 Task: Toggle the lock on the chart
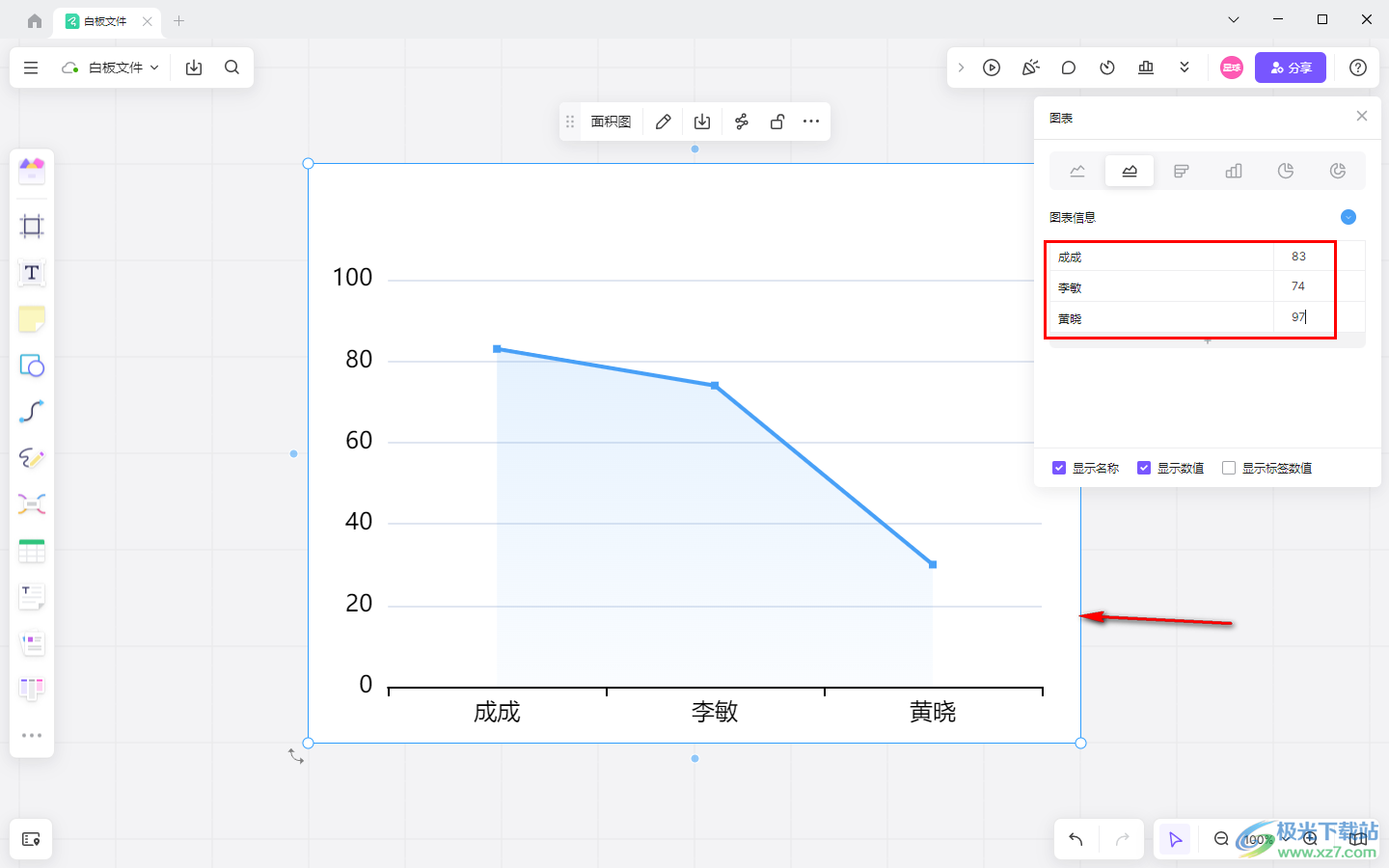[777, 122]
